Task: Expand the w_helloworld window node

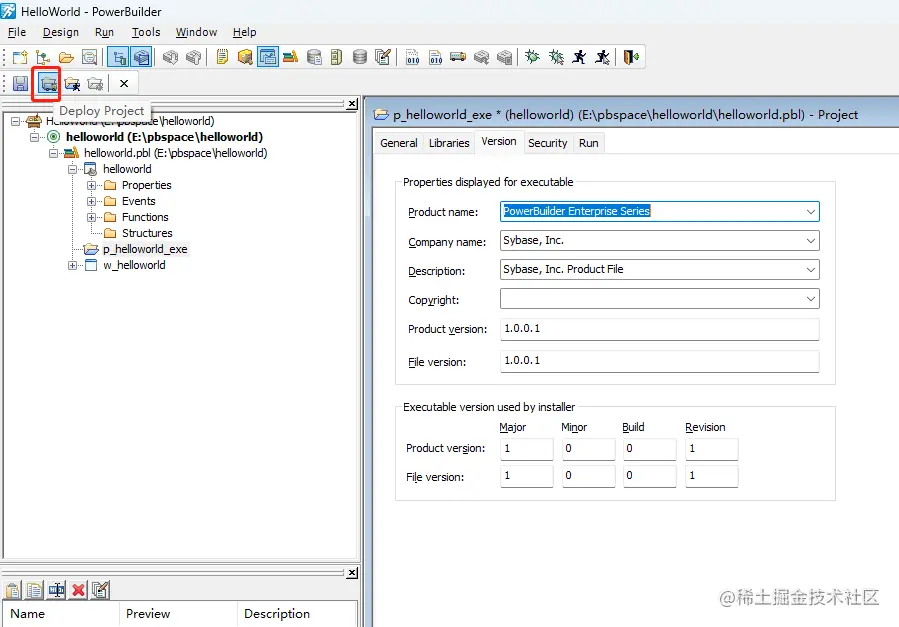Action: pyautogui.click(x=72, y=265)
